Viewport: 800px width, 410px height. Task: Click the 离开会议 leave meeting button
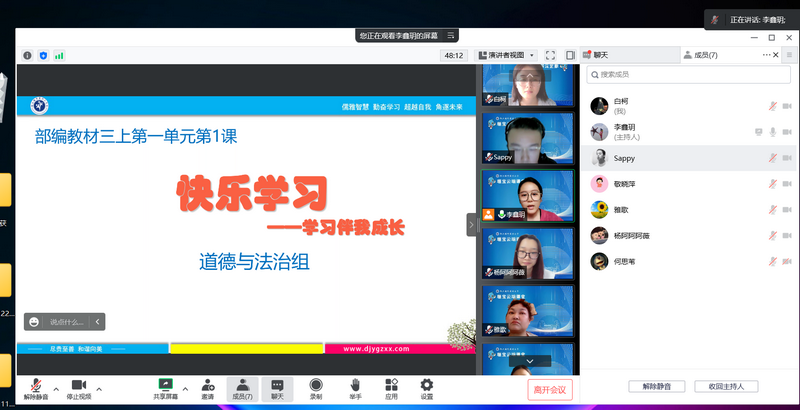tap(549, 389)
